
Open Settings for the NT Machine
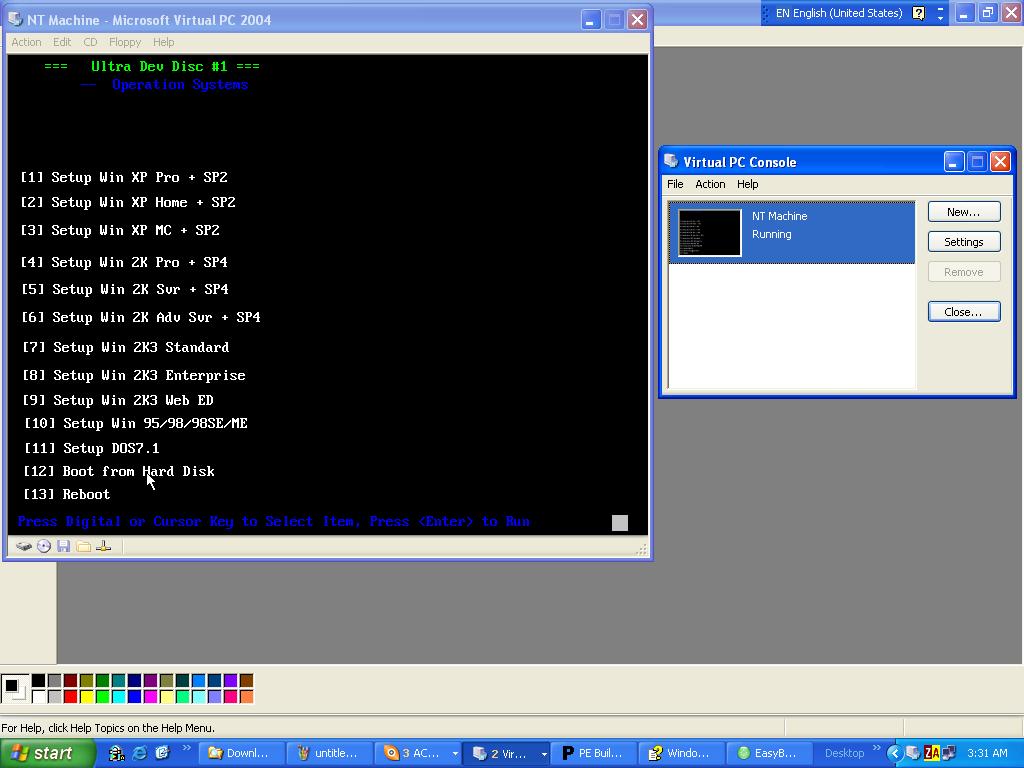pyautogui.click(x=964, y=242)
